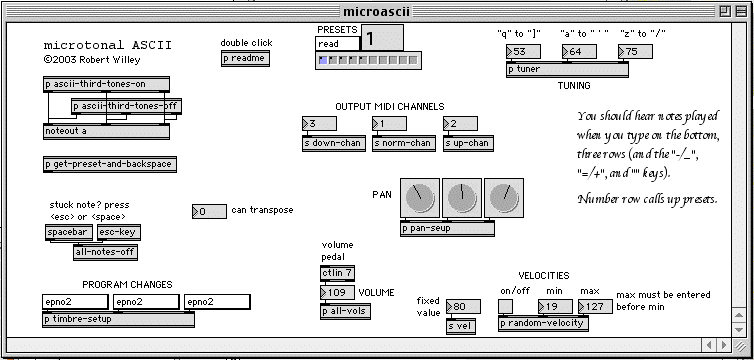Select the s up-chan send object

tap(468, 144)
